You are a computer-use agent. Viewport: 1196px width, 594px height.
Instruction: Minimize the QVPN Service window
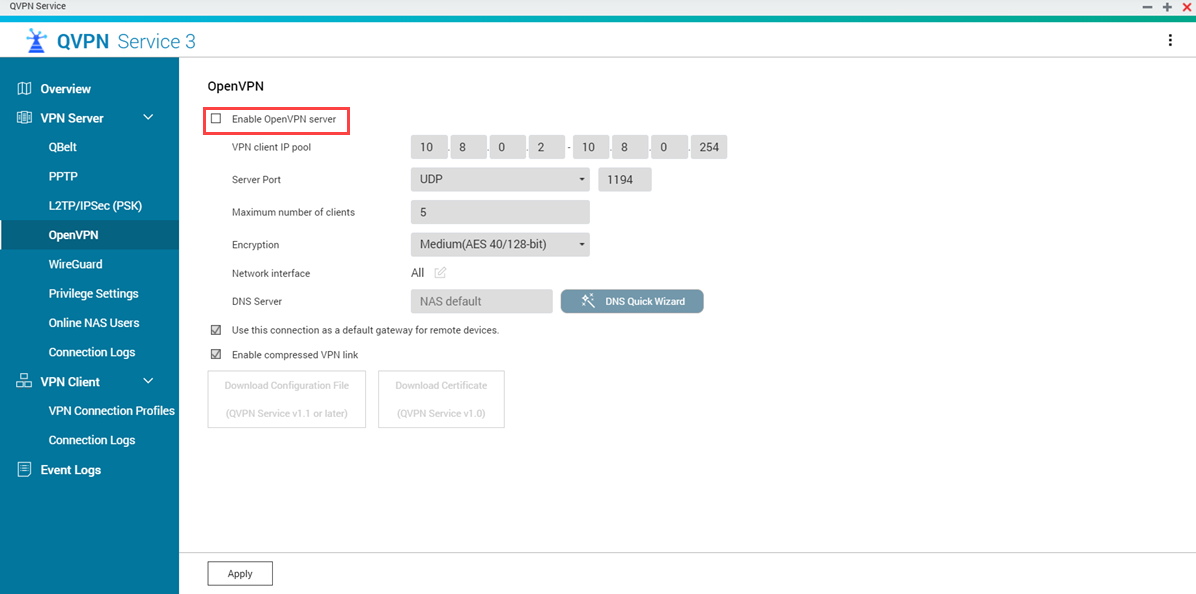(x=1147, y=6)
